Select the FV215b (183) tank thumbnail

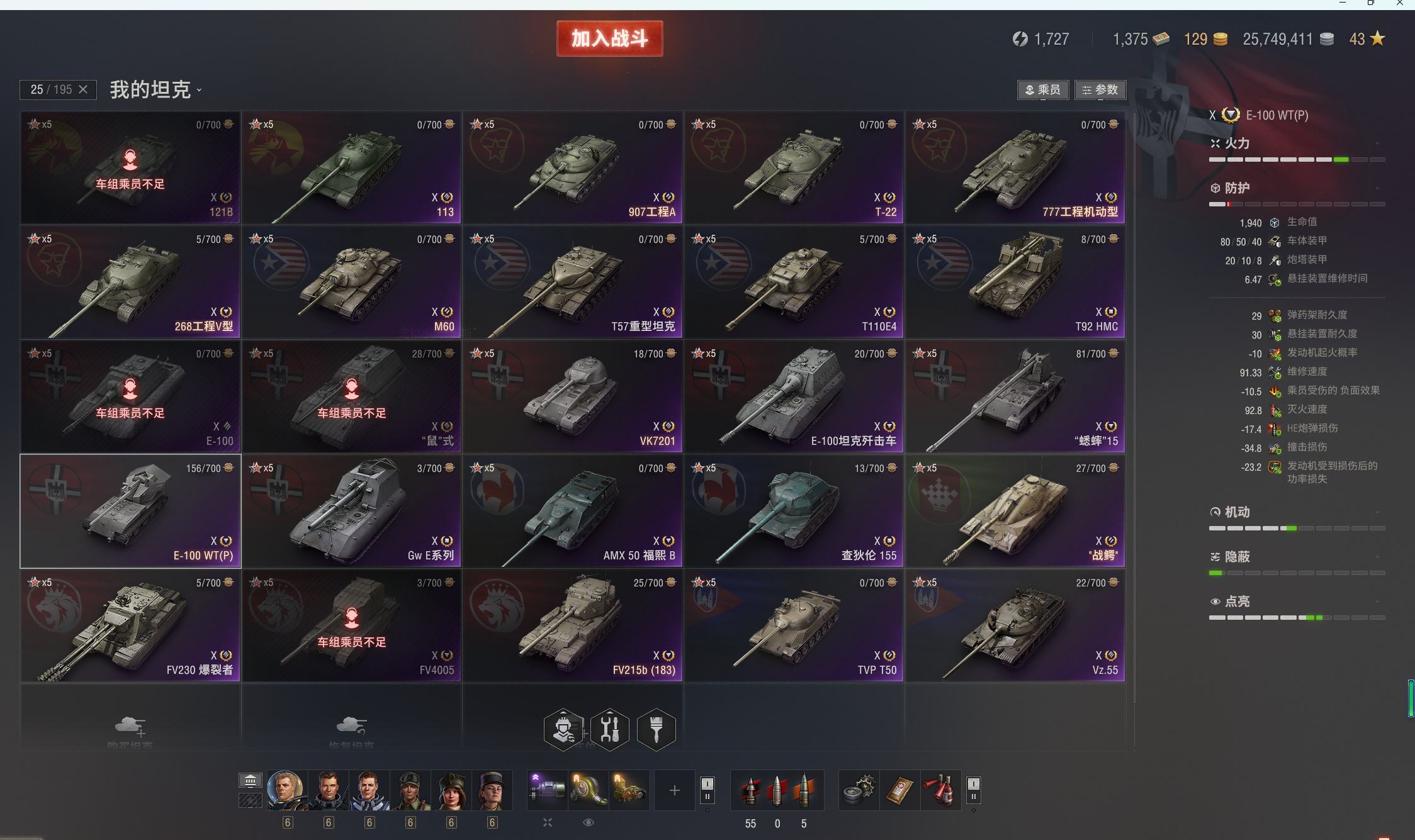[x=573, y=626]
